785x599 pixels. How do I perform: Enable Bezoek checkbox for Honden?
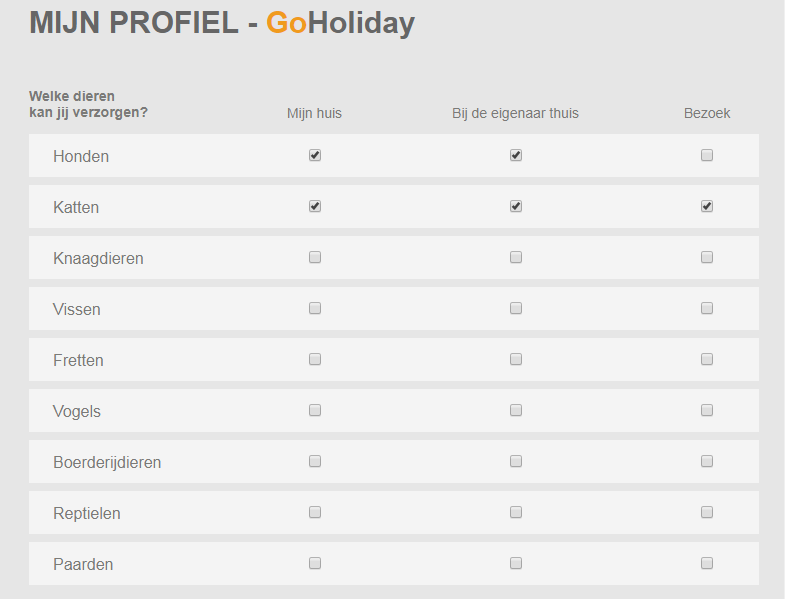coord(707,155)
